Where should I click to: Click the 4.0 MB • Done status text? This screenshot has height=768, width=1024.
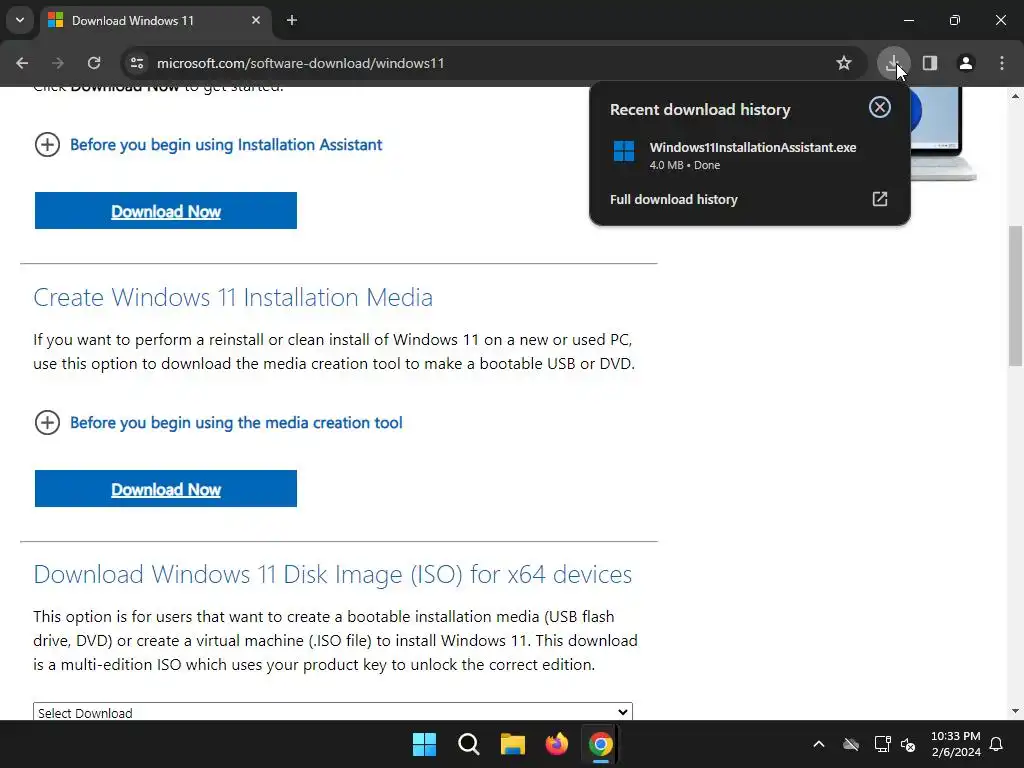(x=685, y=165)
